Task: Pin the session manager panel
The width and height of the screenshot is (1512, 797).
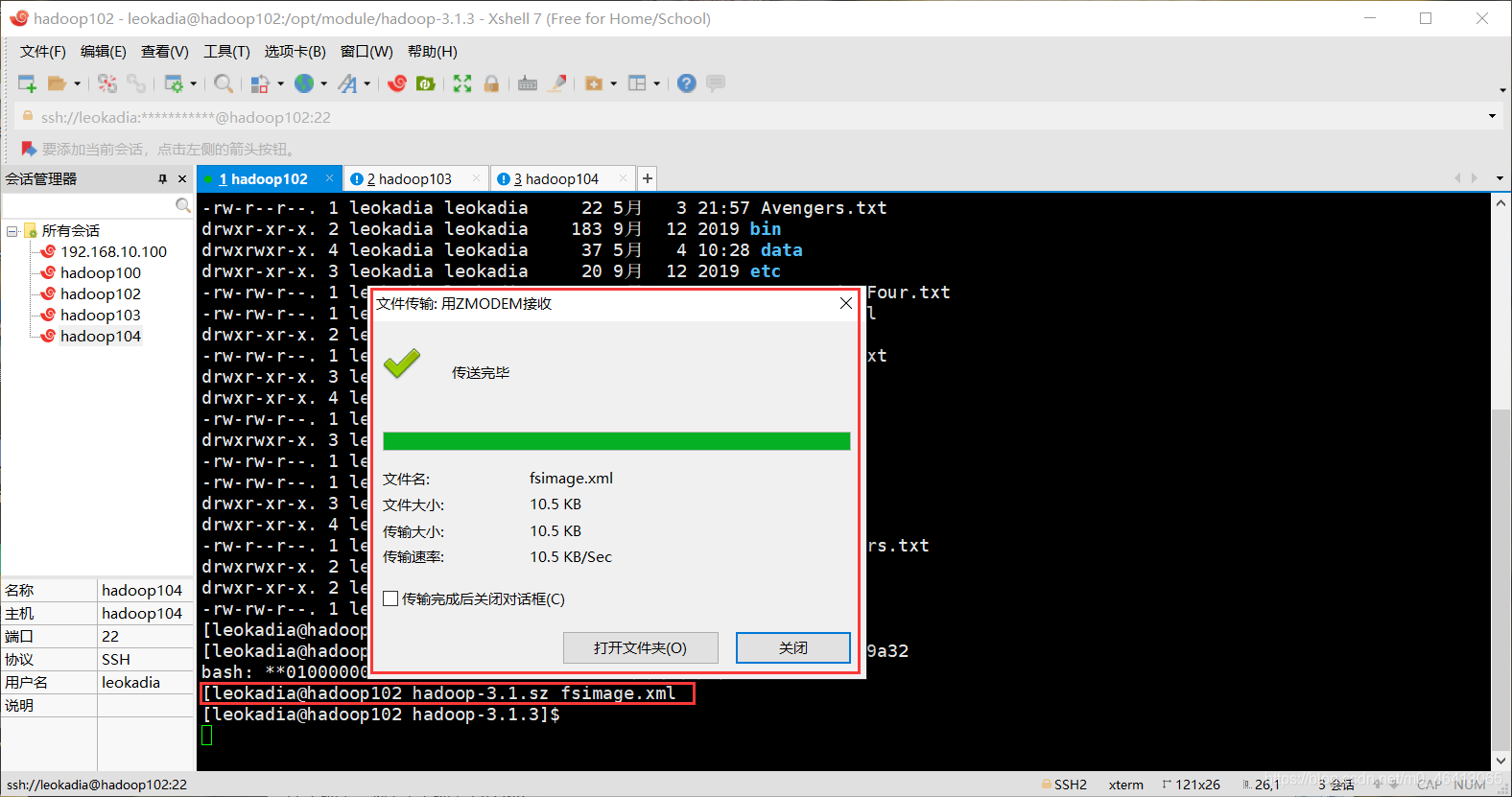Action: point(162,179)
